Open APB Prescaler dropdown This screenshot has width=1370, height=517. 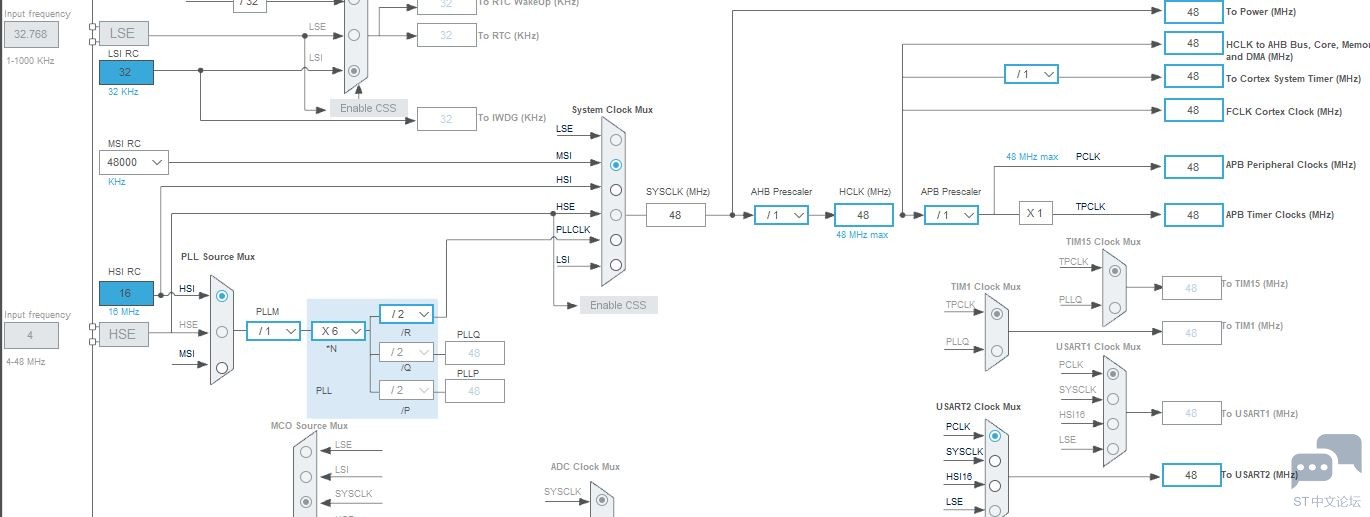pos(951,214)
